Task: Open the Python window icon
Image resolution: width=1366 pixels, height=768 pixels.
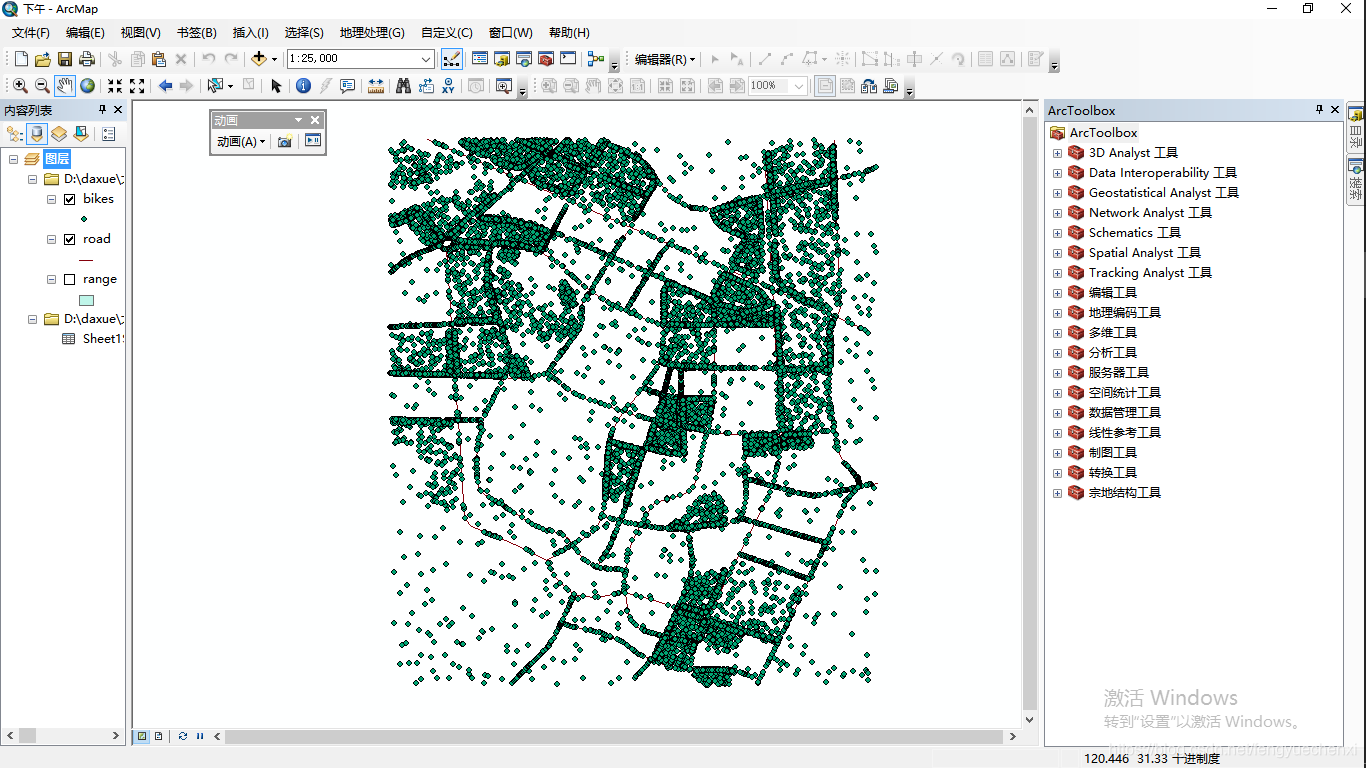Action: (568, 59)
